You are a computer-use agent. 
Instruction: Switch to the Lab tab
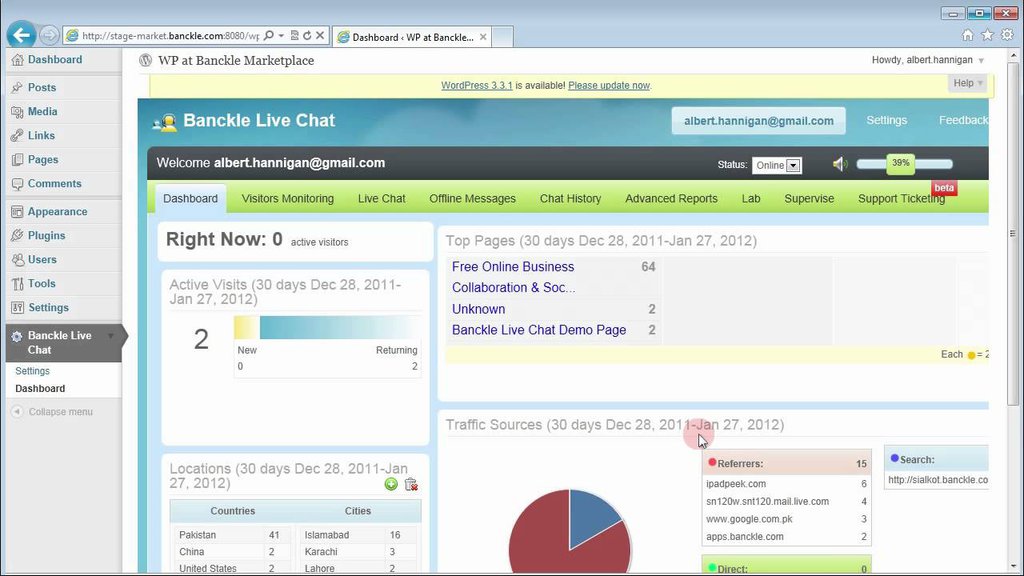751,199
